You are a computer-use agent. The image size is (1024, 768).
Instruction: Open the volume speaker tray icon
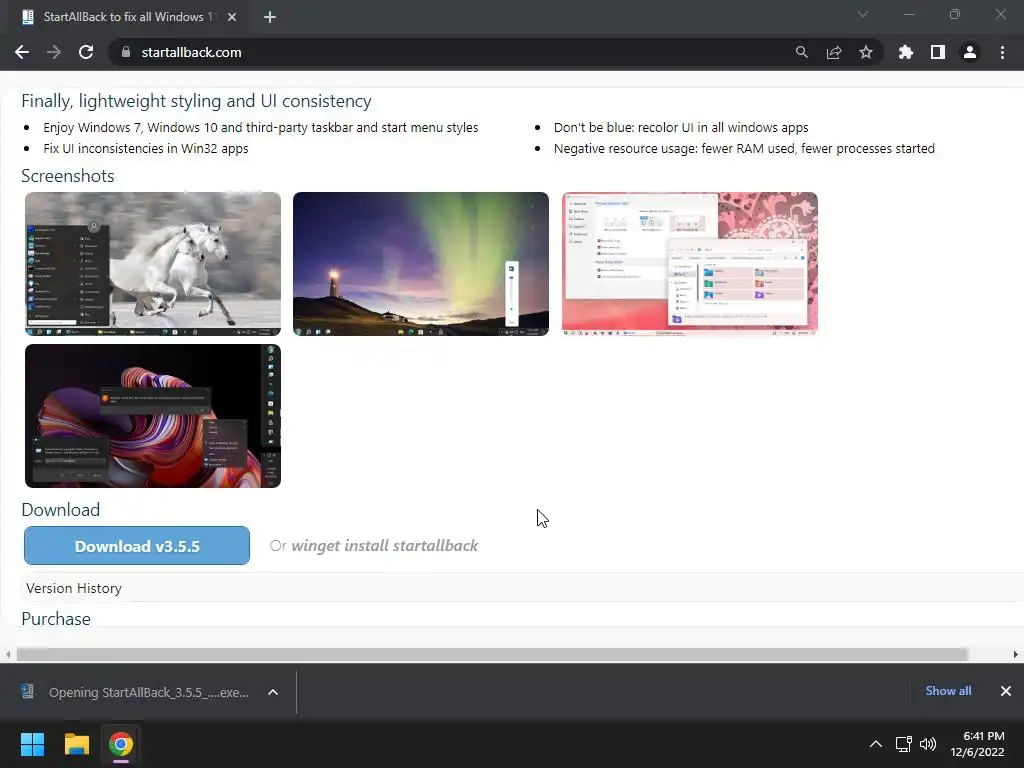[928, 744]
